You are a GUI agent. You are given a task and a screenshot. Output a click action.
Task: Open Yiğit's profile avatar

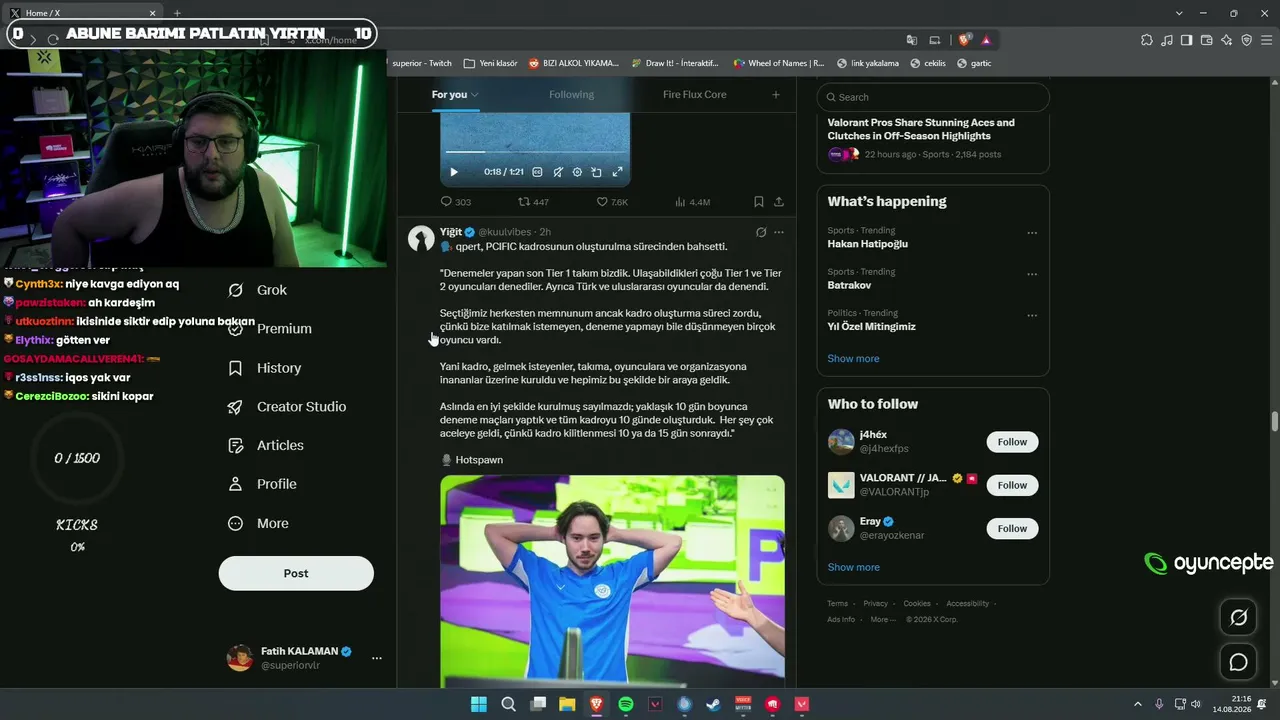click(421, 238)
